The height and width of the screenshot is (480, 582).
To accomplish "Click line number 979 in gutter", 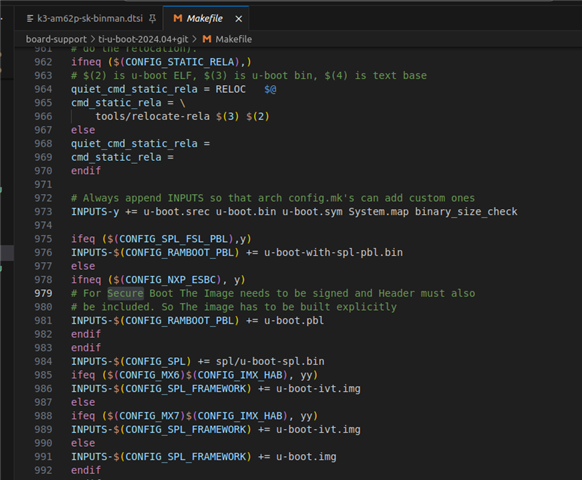I will 43,293.
